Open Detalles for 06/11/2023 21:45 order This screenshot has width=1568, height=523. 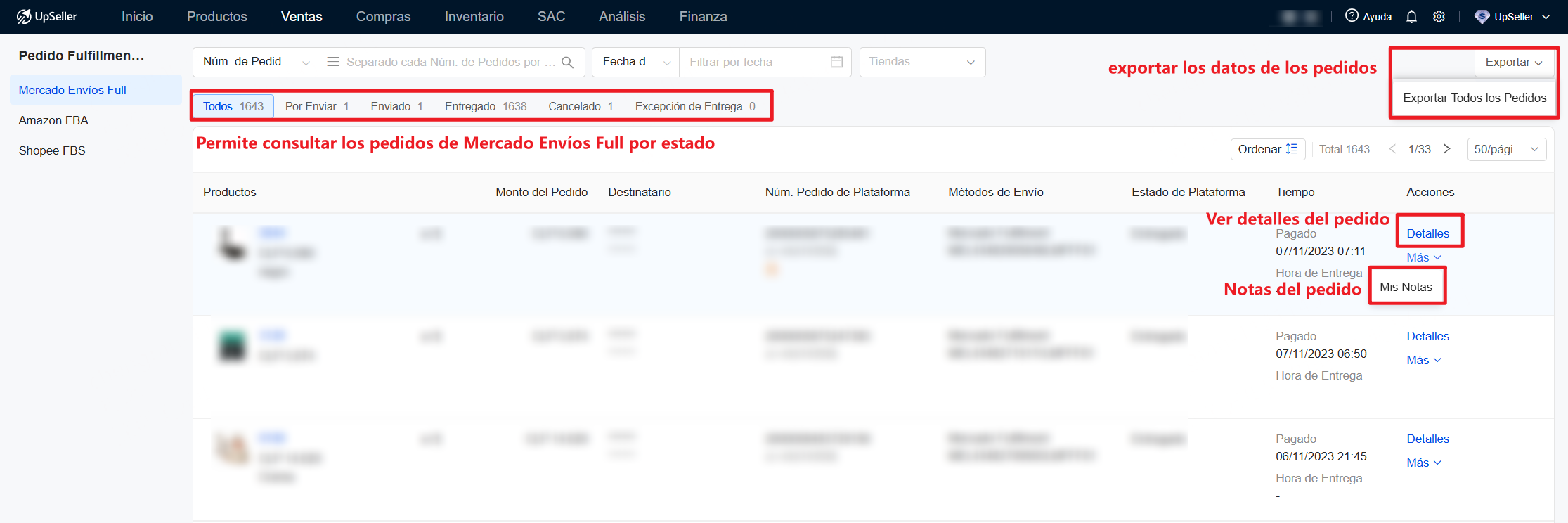click(x=1427, y=439)
